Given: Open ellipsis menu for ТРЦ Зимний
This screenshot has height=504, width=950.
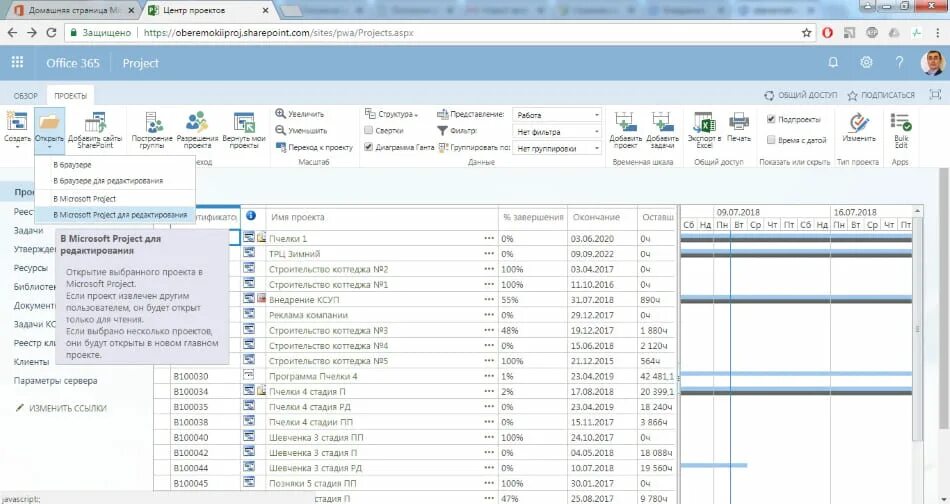Looking at the screenshot, I should click(x=489, y=254).
